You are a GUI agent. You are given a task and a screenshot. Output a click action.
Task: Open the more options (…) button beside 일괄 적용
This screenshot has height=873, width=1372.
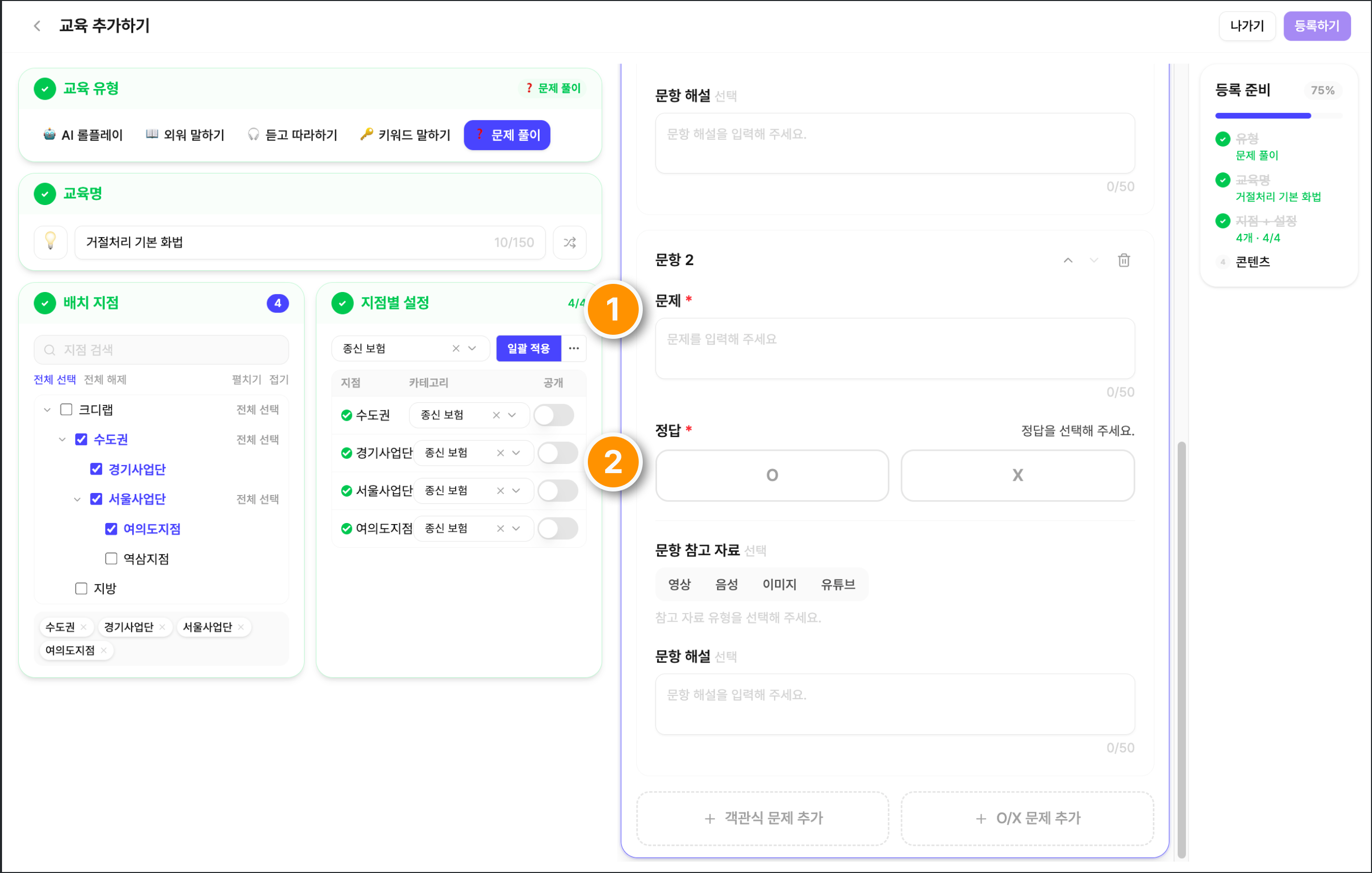574,348
